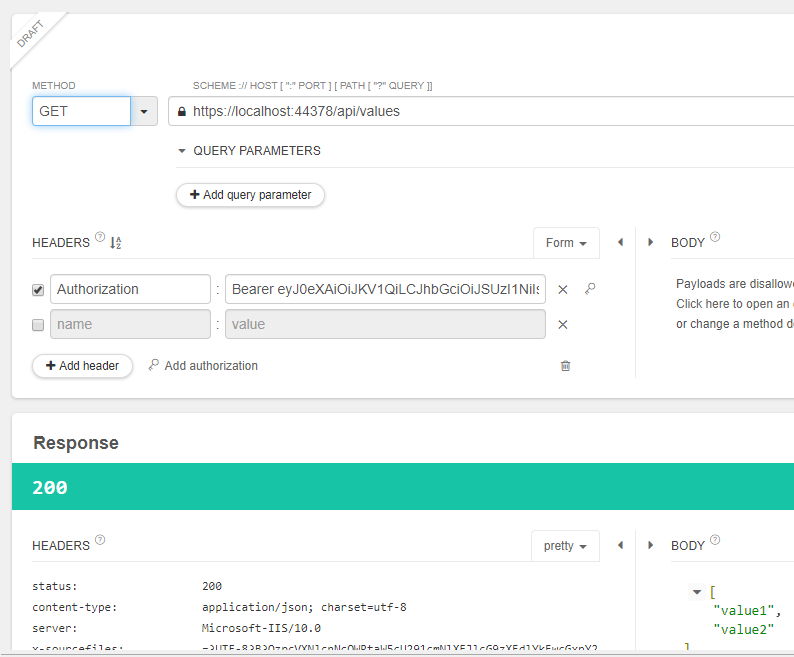This screenshot has height=657, width=794.
Task: Click the Bearer token value field
Action: pos(385,289)
